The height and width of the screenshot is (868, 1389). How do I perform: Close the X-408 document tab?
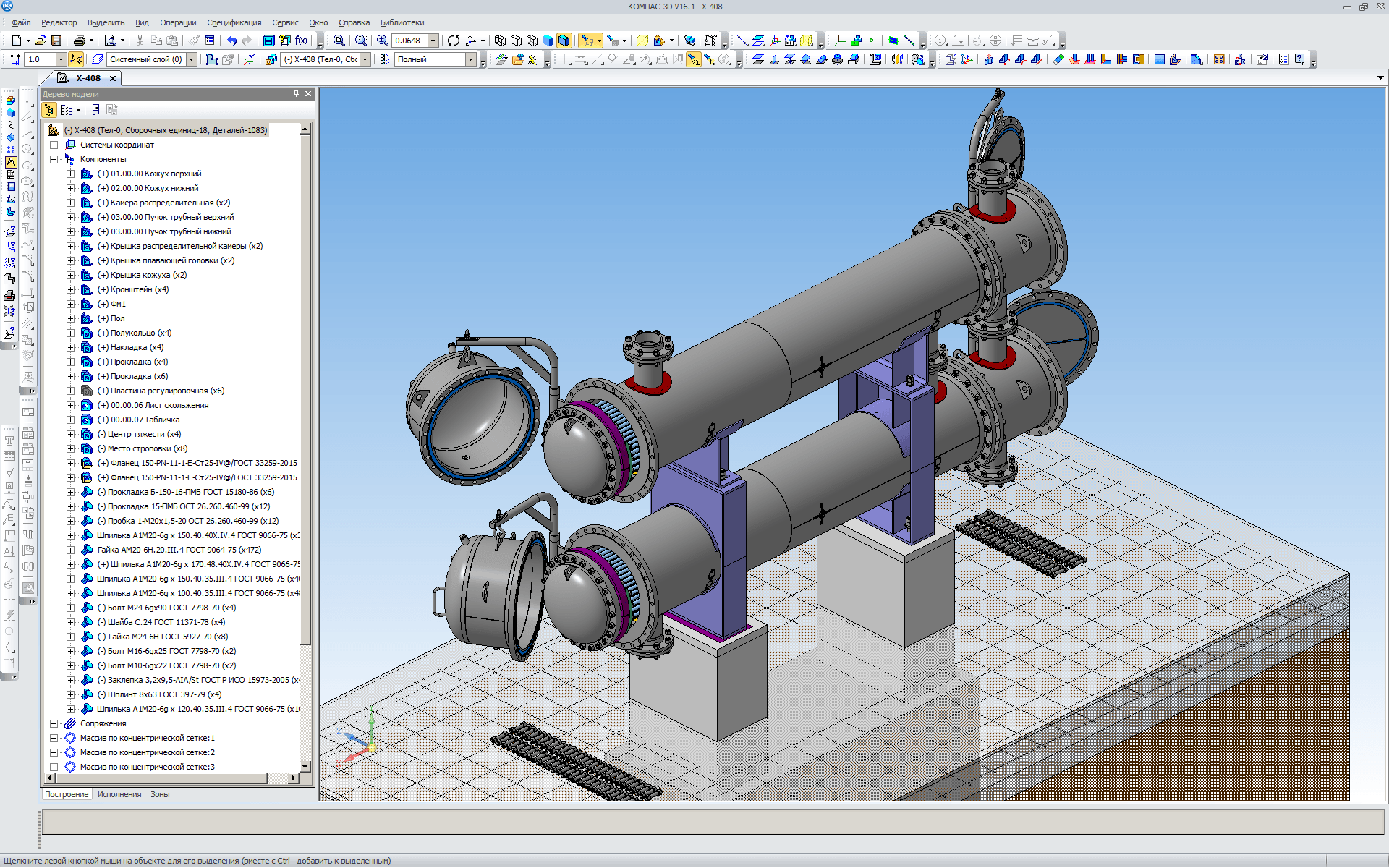(113, 78)
